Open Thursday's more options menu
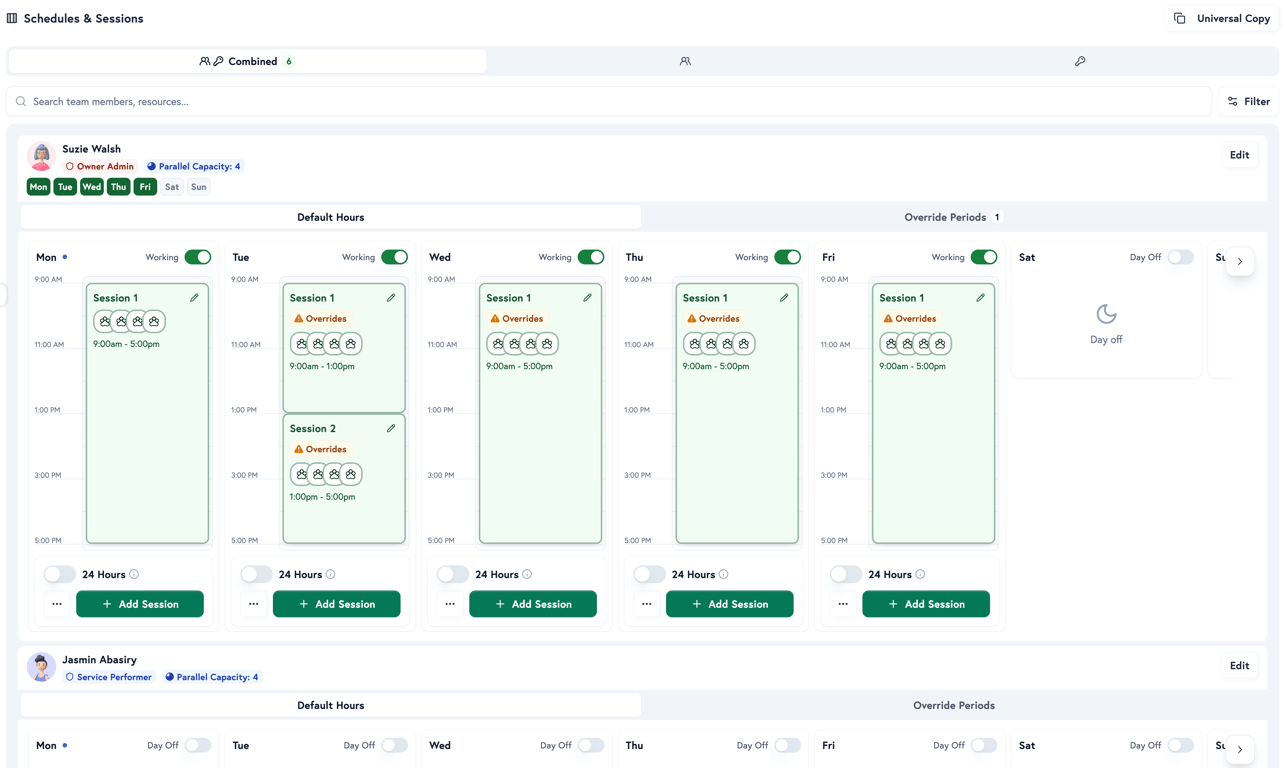 tap(646, 604)
